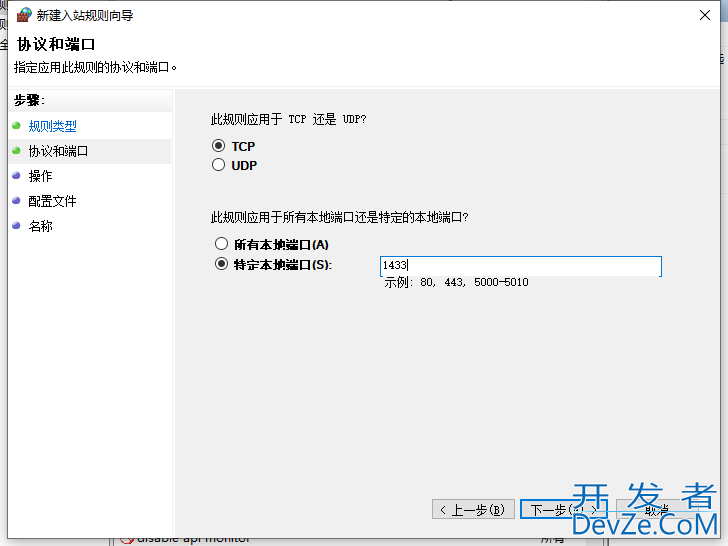Click the description 指定应用此规则的协议和端口

pos(95,67)
